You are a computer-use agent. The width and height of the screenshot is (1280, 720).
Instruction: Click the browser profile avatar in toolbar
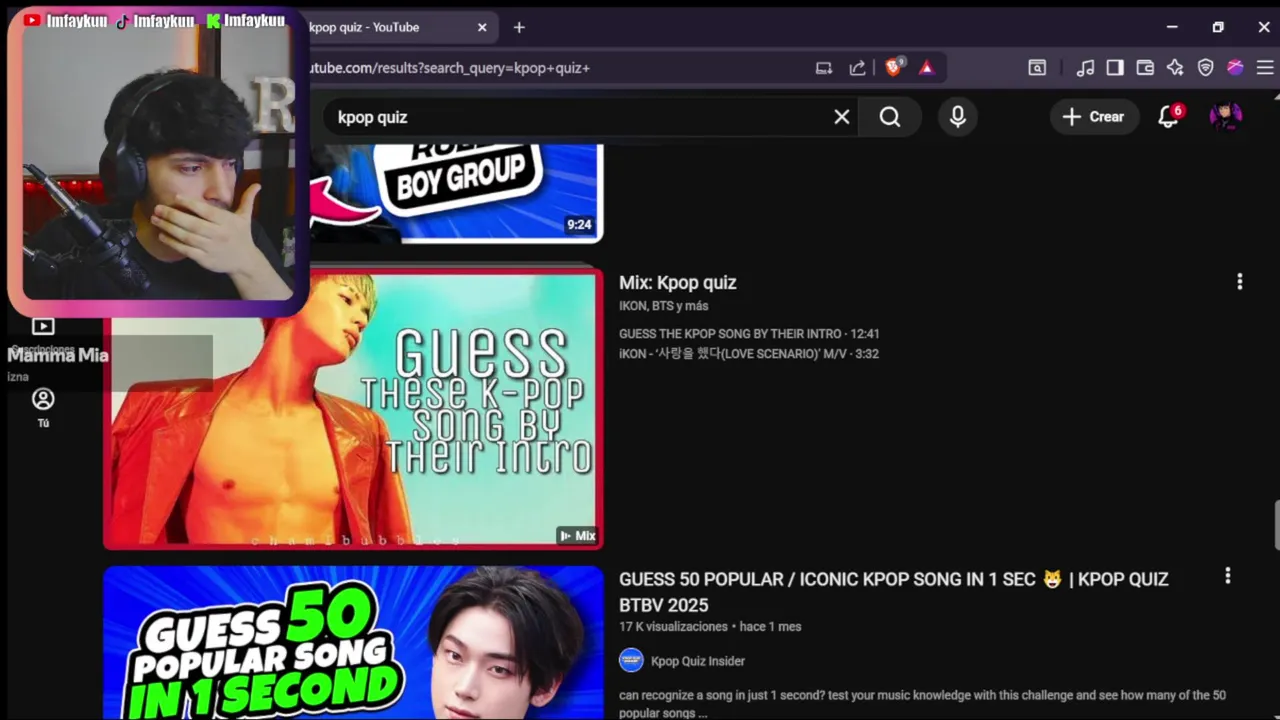pyautogui.click(x=1235, y=68)
